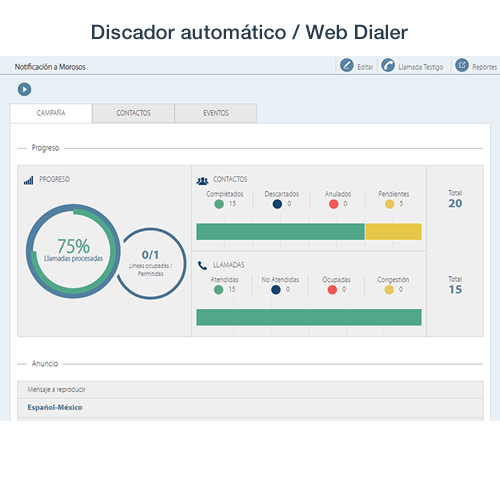Click the PROGRESO panel title text

(55, 179)
